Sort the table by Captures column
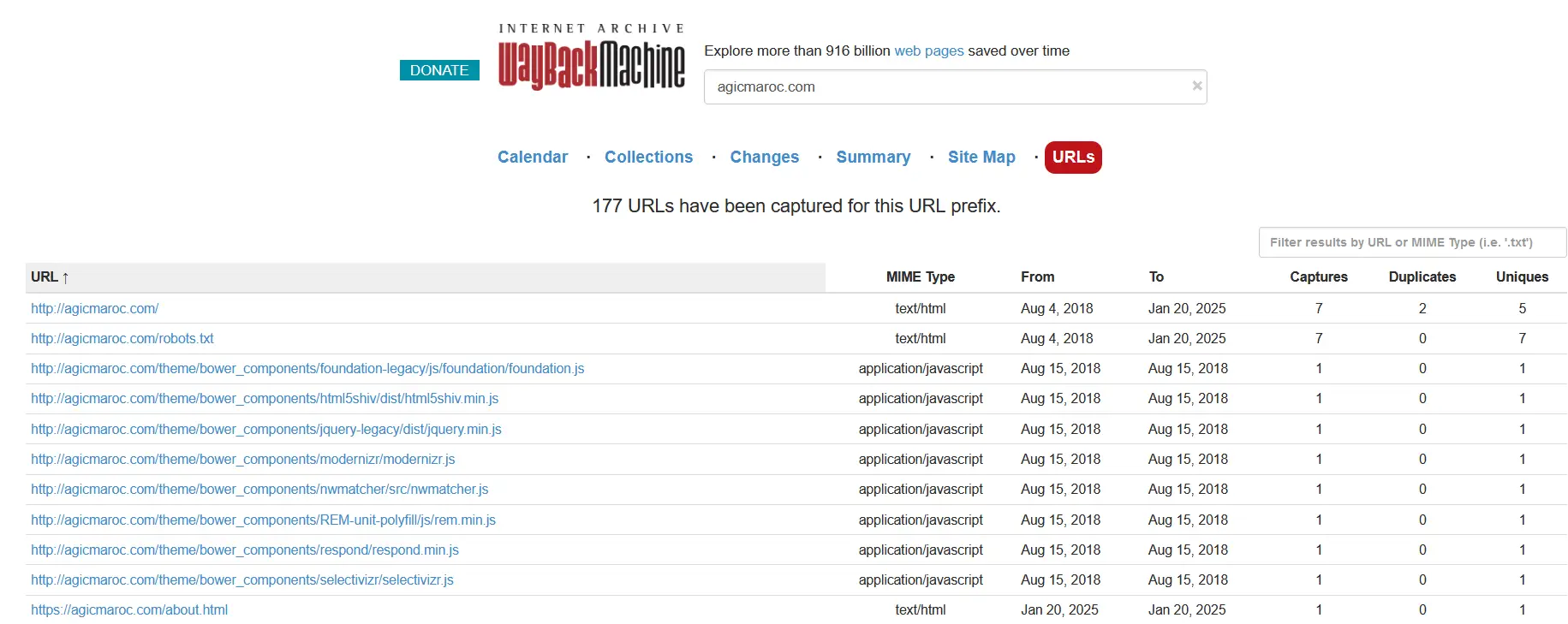Image resolution: width=1568 pixels, height=624 pixels. pyautogui.click(x=1318, y=277)
